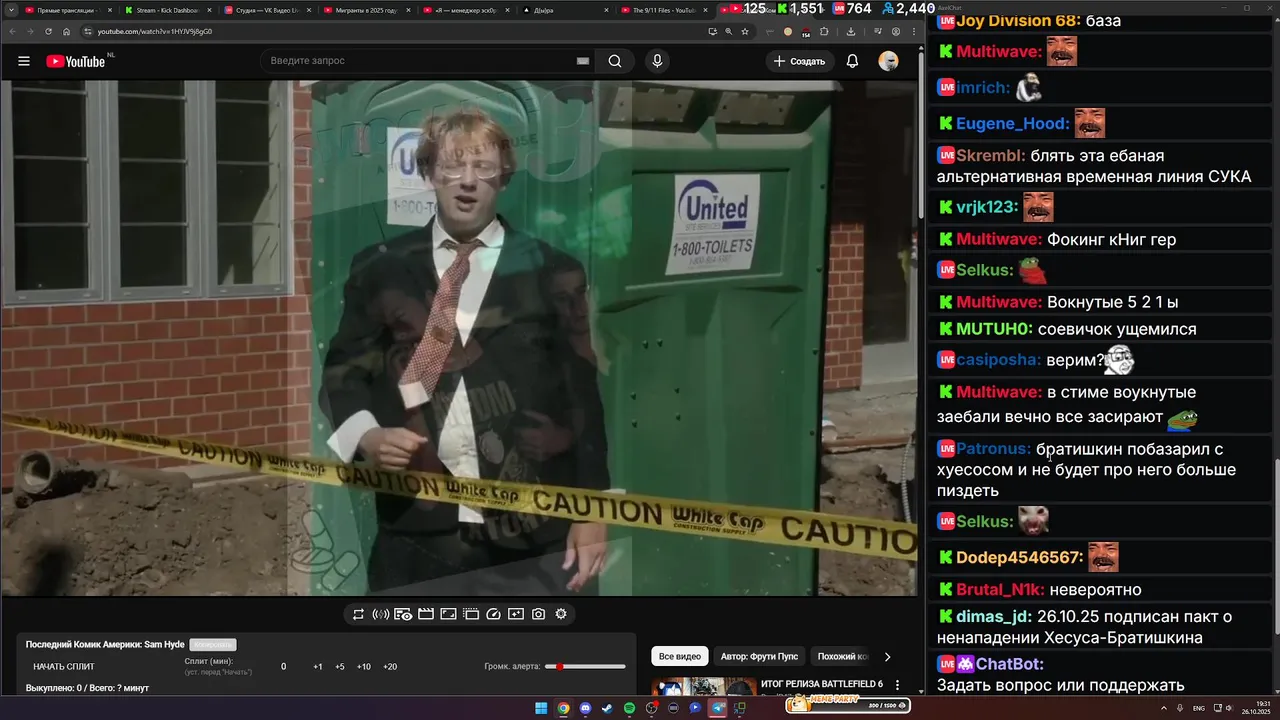Click the screenshot camera icon below player
This screenshot has width=1280, height=720.
(538, 614)
